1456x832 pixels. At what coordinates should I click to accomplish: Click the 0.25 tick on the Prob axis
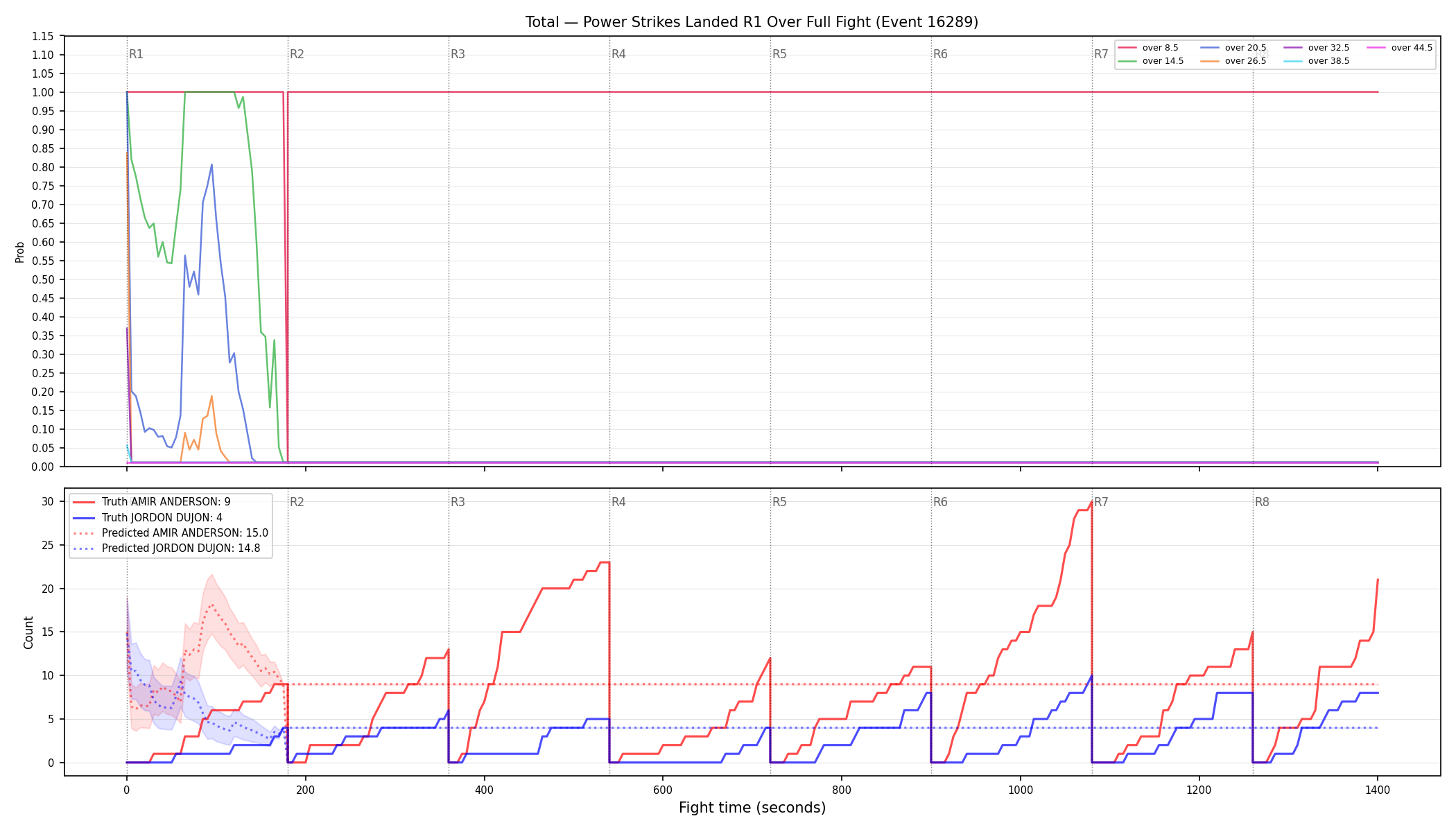tap(42, 373)
